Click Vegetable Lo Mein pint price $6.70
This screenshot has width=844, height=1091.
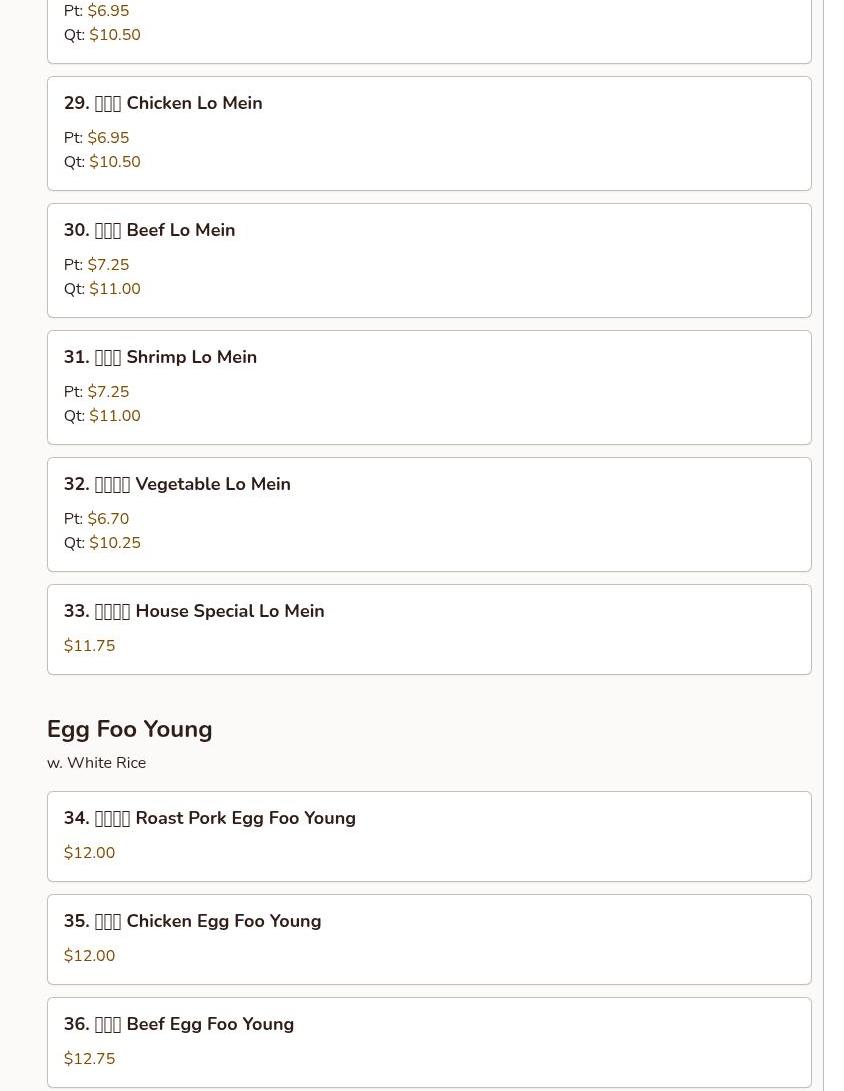click(108, 519)
